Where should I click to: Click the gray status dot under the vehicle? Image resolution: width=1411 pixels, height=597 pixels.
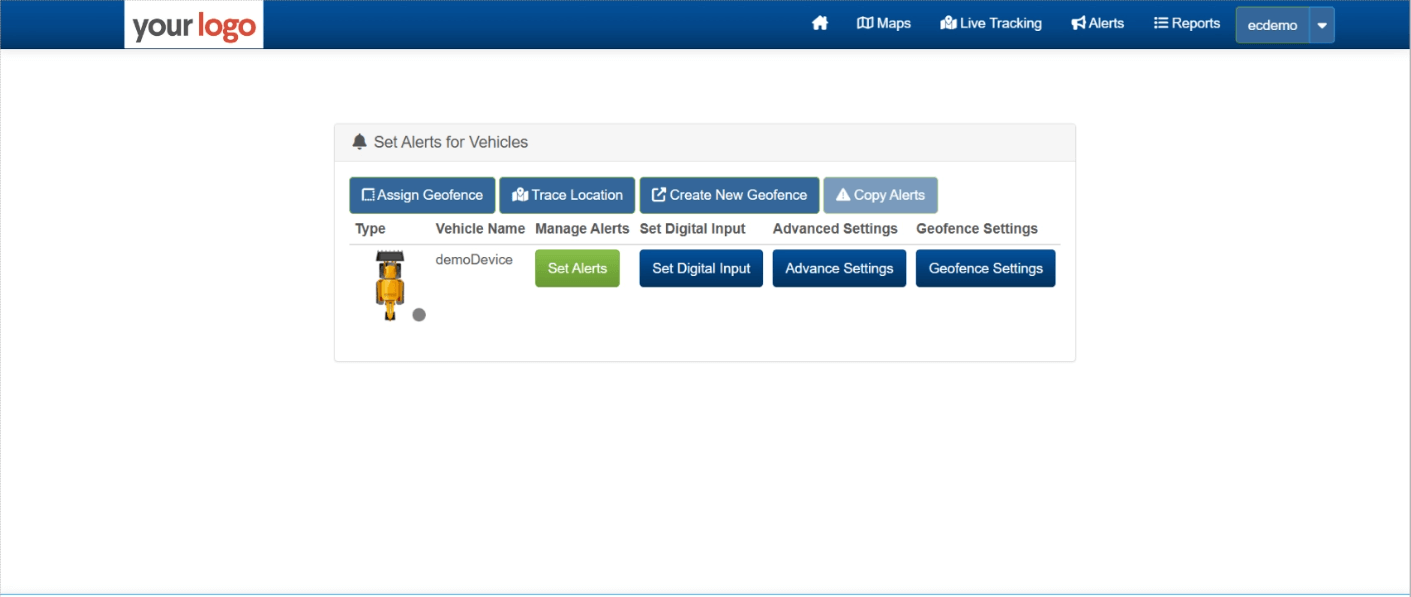coord(419,314)
